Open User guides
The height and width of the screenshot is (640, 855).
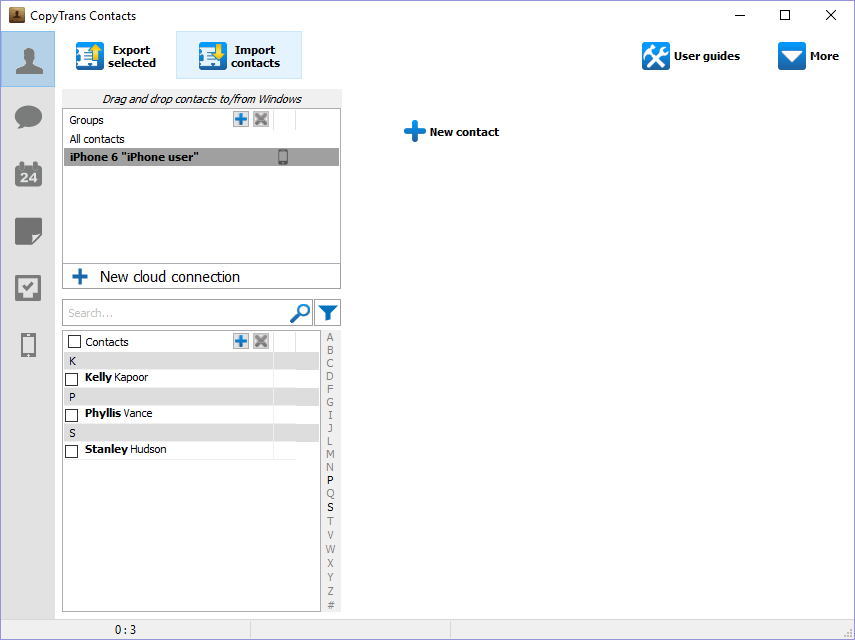[x=691, y=56]
